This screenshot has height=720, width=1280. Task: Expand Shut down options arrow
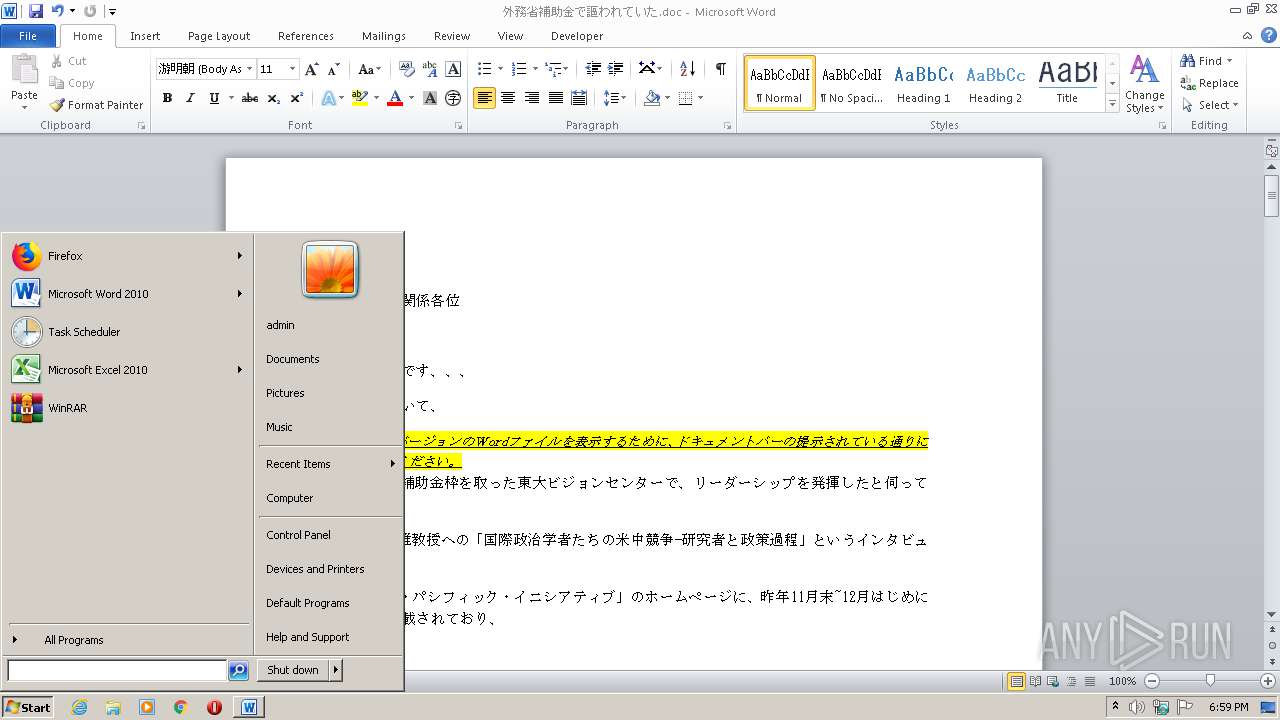coord(336,670)
